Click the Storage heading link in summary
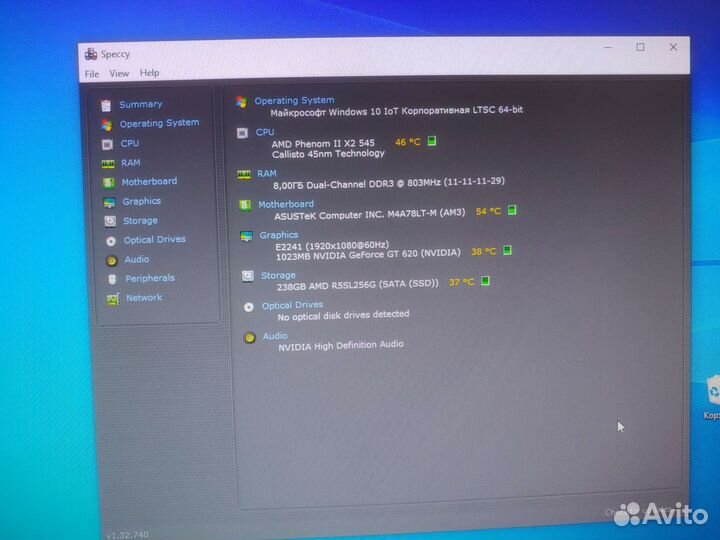Screen dimensions: 720x540 coord(278,276)
